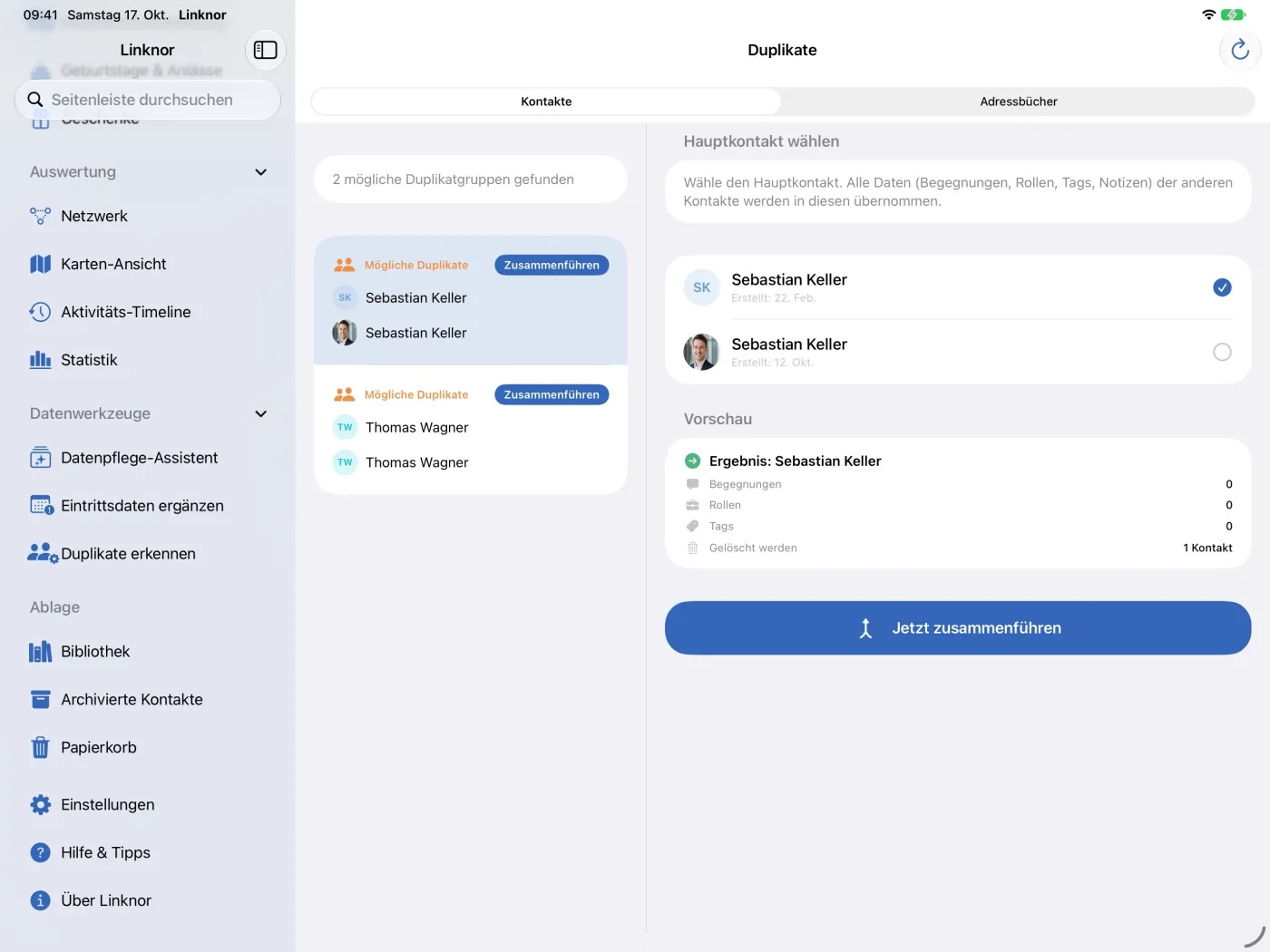
Task: Open the Bibliothek books icon
Action: [x=40, y=652]
